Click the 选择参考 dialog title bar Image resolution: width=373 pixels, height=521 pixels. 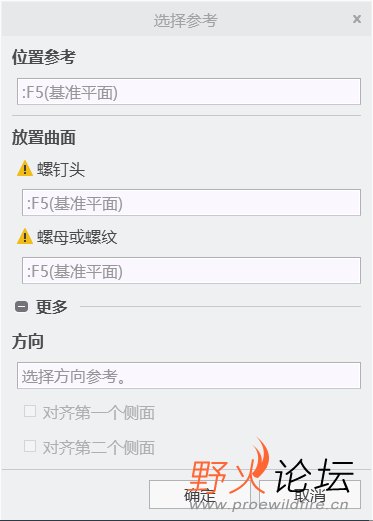(x=185, y=19)
